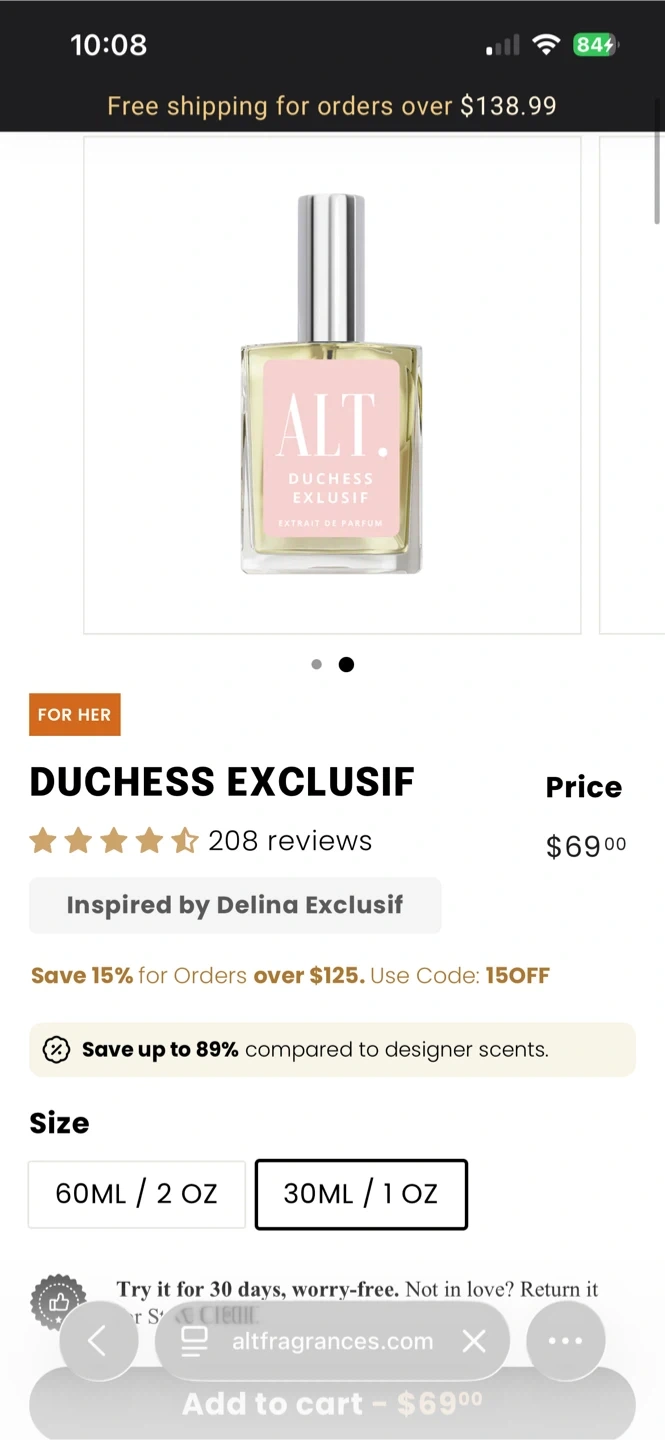
Task: Tap the browser back arrow button
Action: pos(98,1341)
